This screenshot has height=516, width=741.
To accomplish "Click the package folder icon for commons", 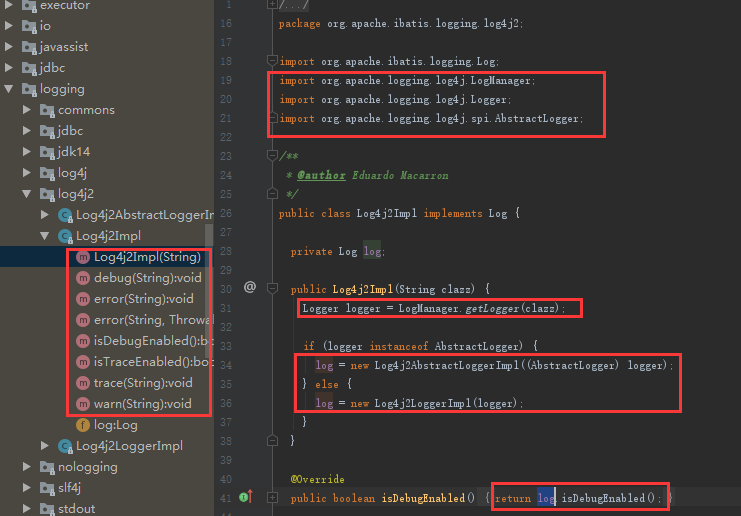I will 46,110.
